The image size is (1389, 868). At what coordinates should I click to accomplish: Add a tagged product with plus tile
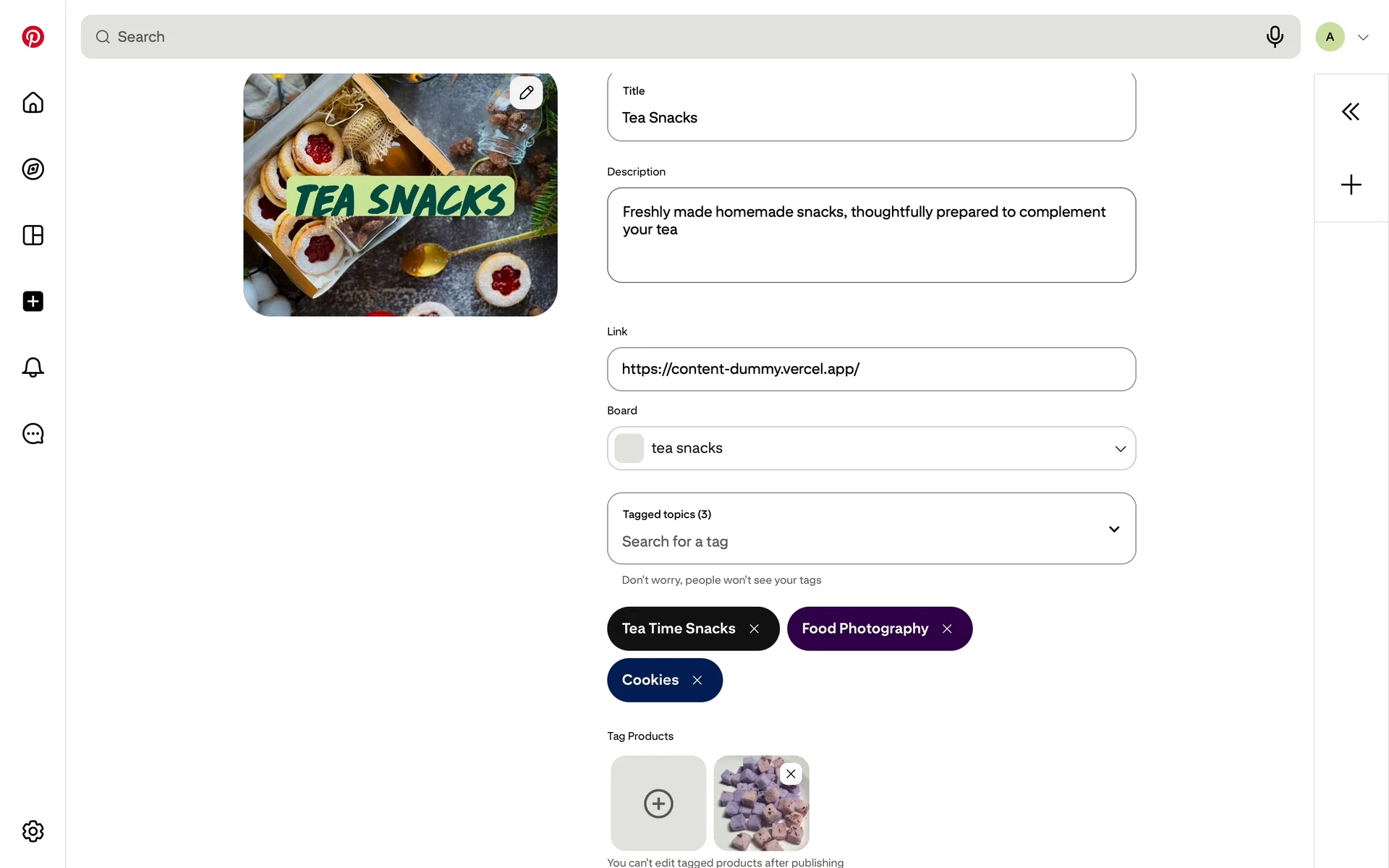[658, 803]
